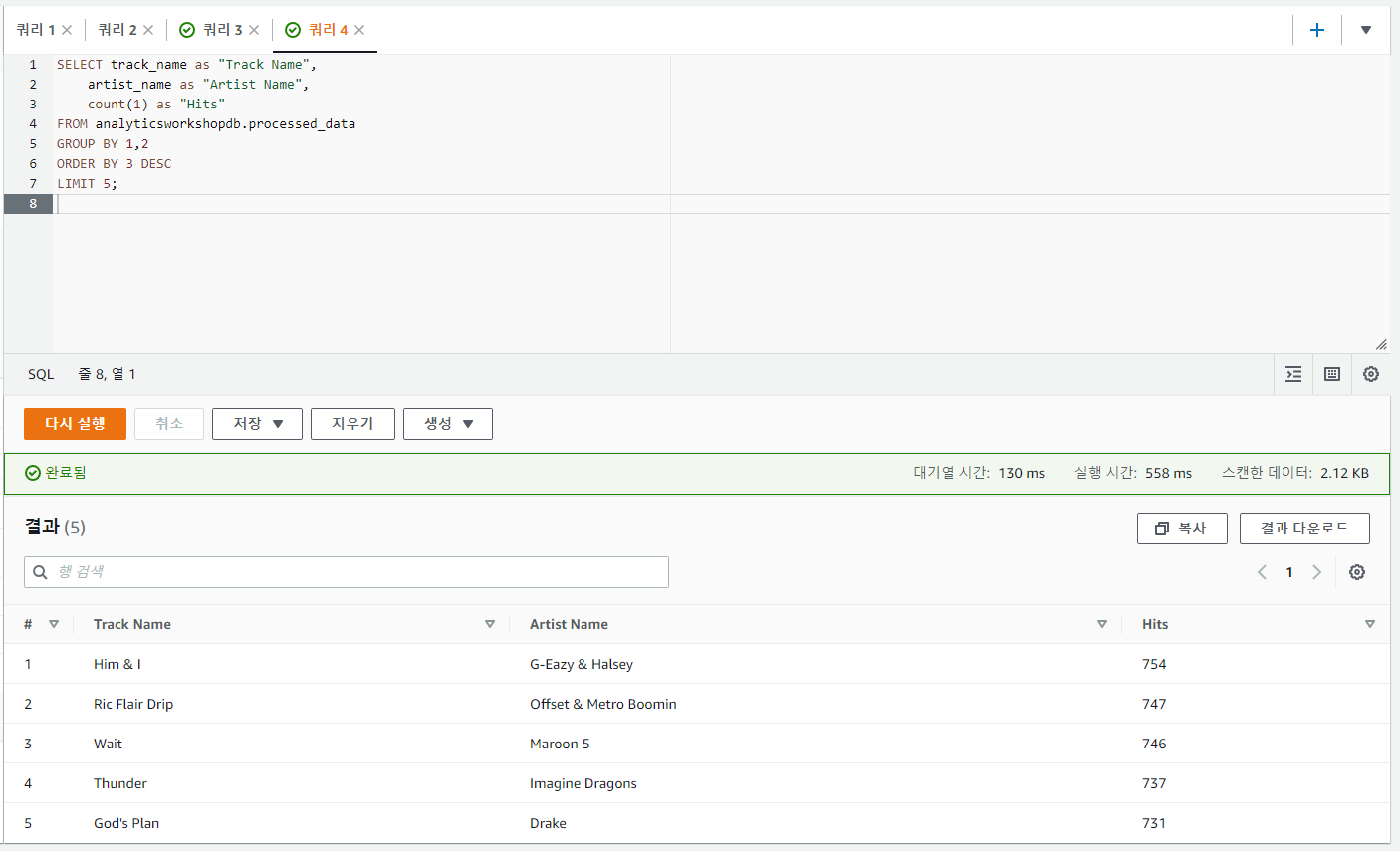The image size is (1400, 851).
Task: Click the 'LIMIT 5;' line in editor
Action: point(87,184)
